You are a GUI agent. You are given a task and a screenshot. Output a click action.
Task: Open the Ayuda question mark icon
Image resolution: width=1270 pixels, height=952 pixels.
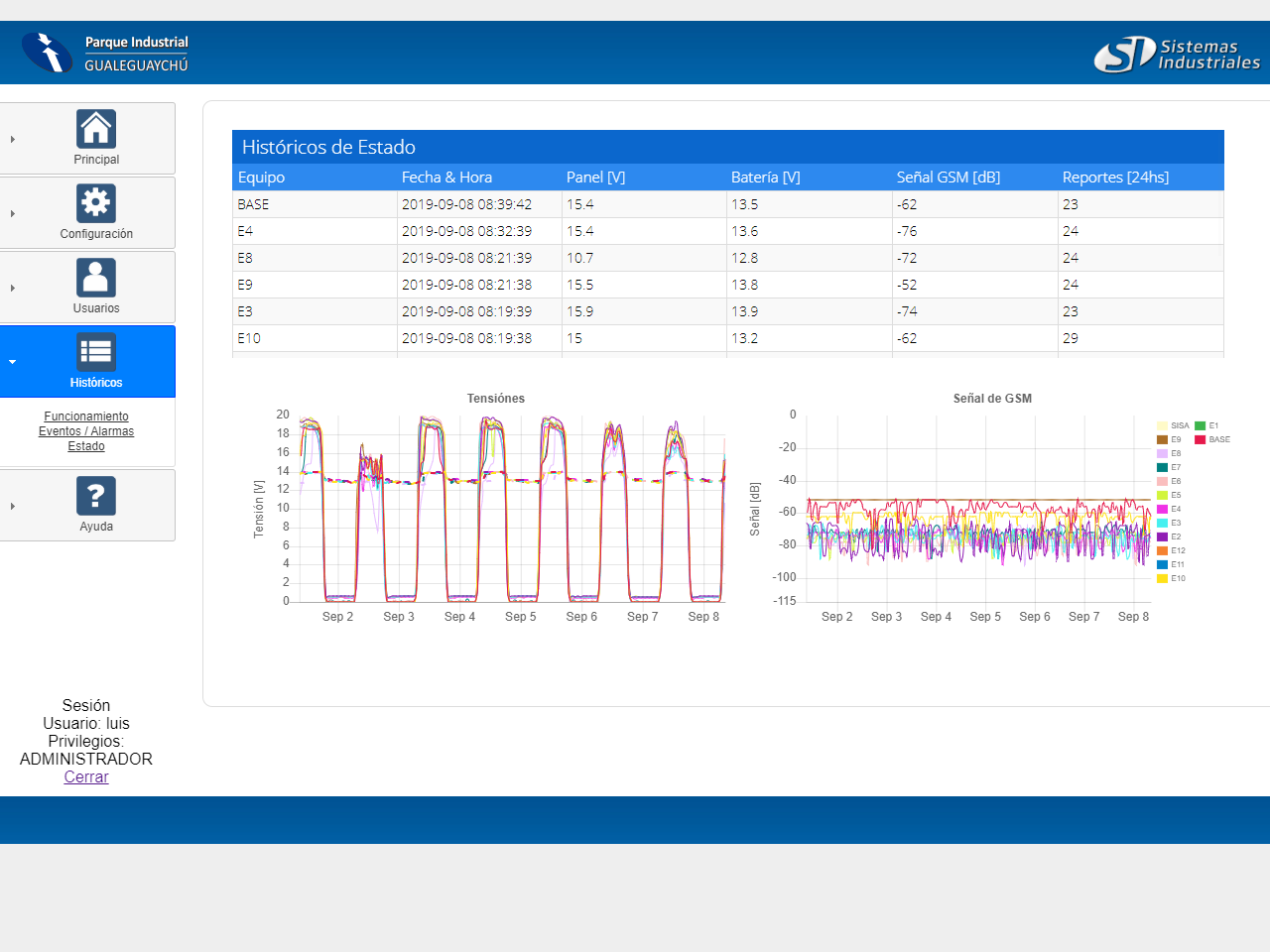96,496
